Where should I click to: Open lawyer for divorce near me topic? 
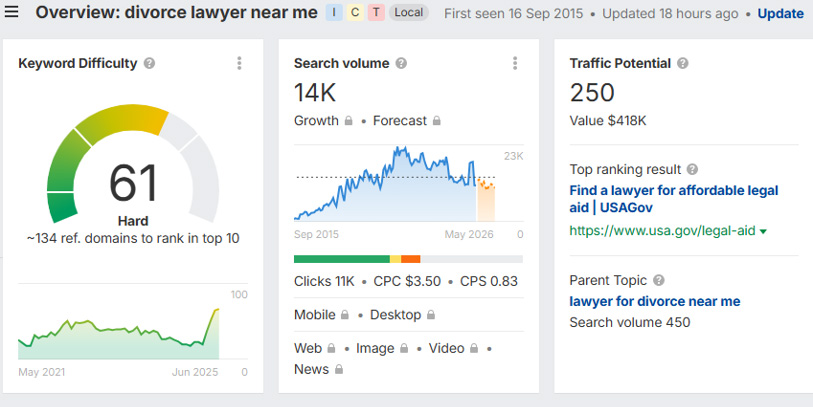point(654,301)
